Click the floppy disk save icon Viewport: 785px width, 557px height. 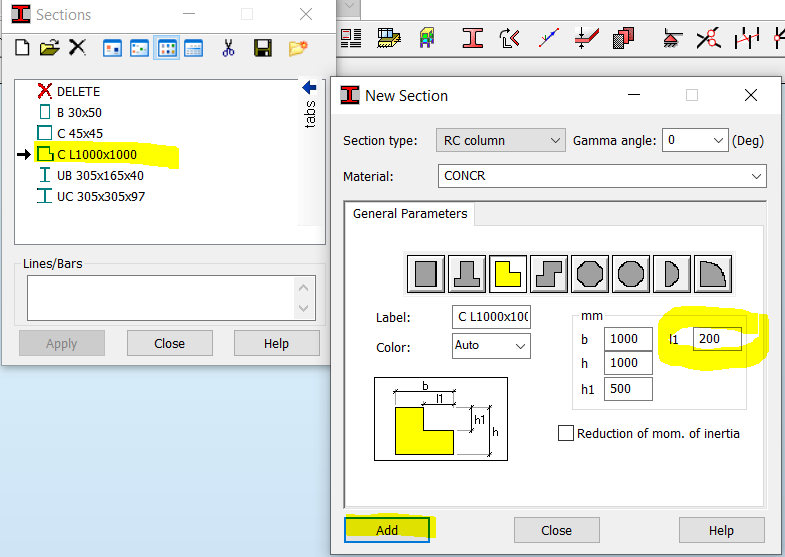tap(263, 48)
